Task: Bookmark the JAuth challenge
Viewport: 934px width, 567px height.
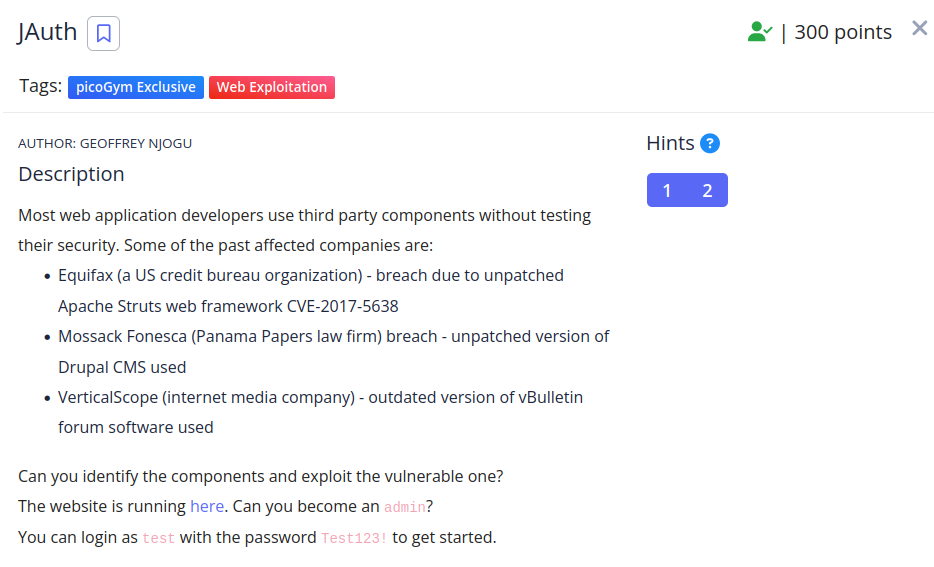Action: 103,33
